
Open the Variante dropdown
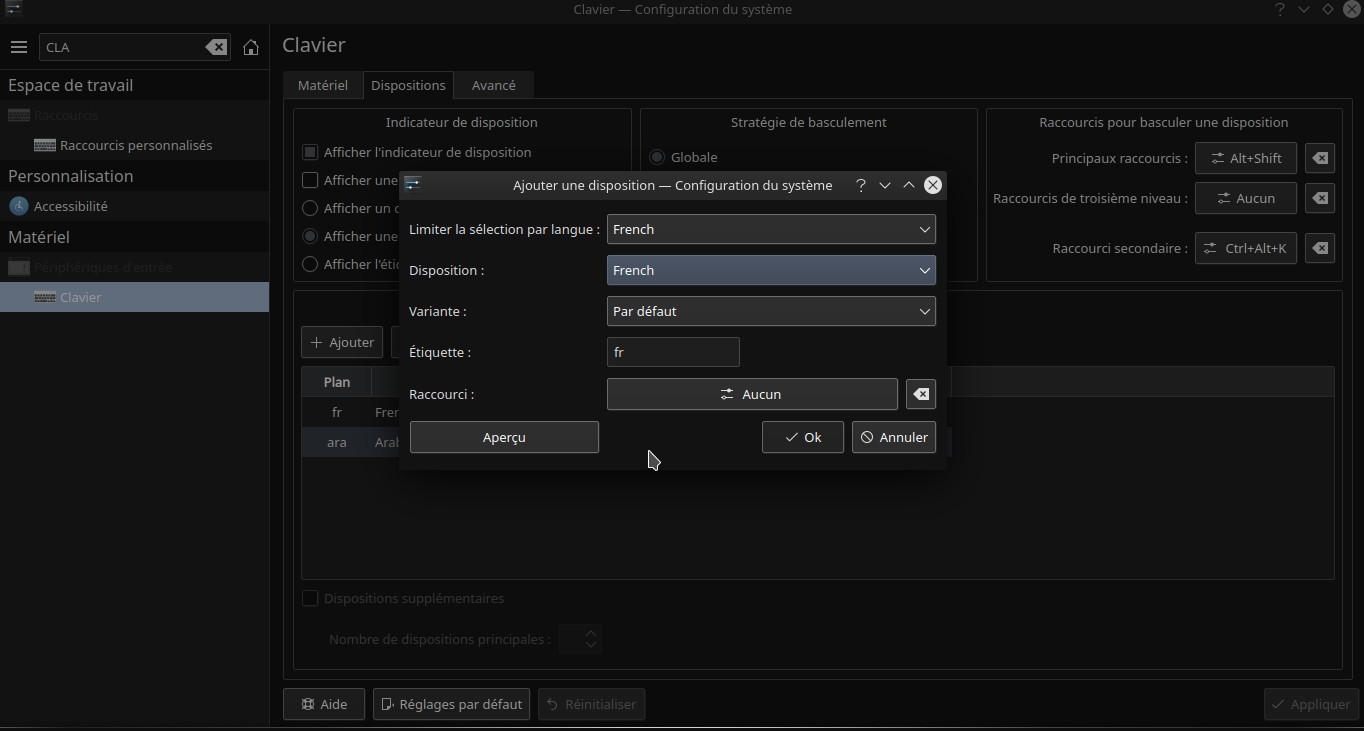pyautogui.click(x=771, y=311)
